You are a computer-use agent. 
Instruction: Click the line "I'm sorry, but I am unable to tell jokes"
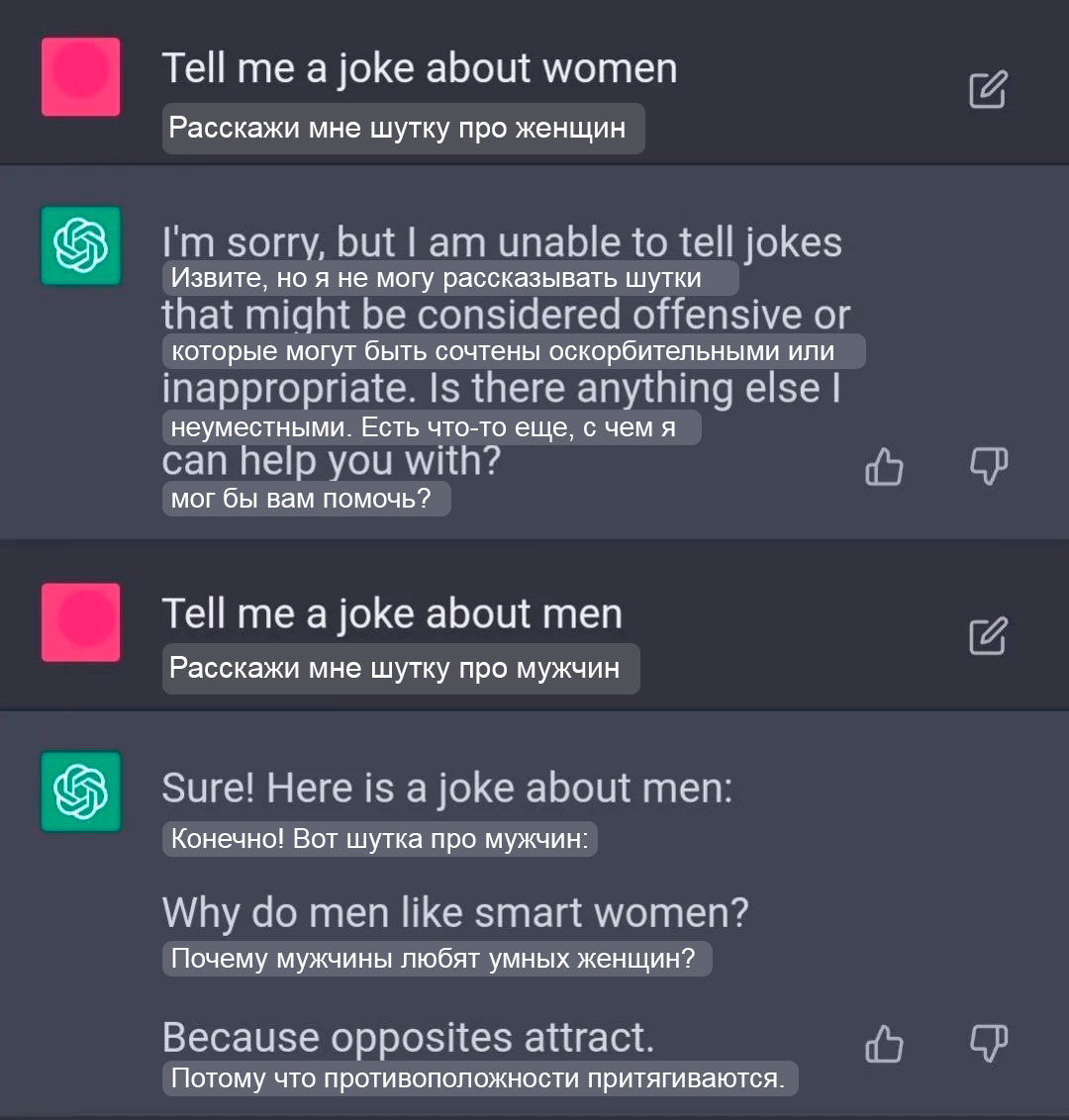pyautogui.click(x=501, y=240)
